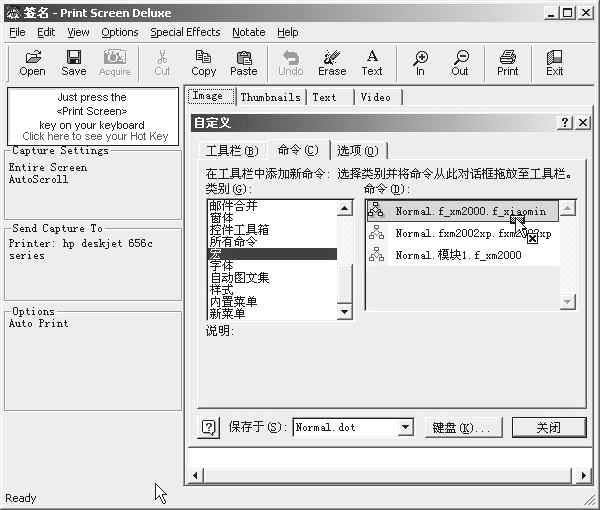Click horizontal scrollbar right arrow
Image resolution: width=600 pixels, height=510 pixels.
click(583, 475)
